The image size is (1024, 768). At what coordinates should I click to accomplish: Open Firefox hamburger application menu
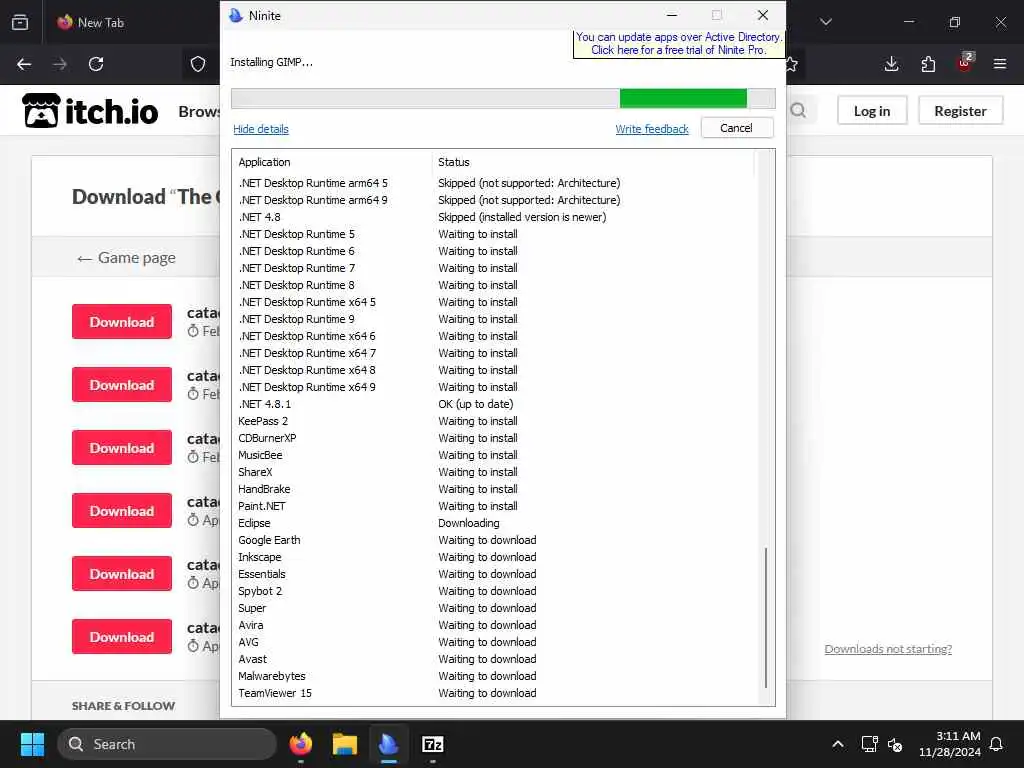tap(1000, 64)
